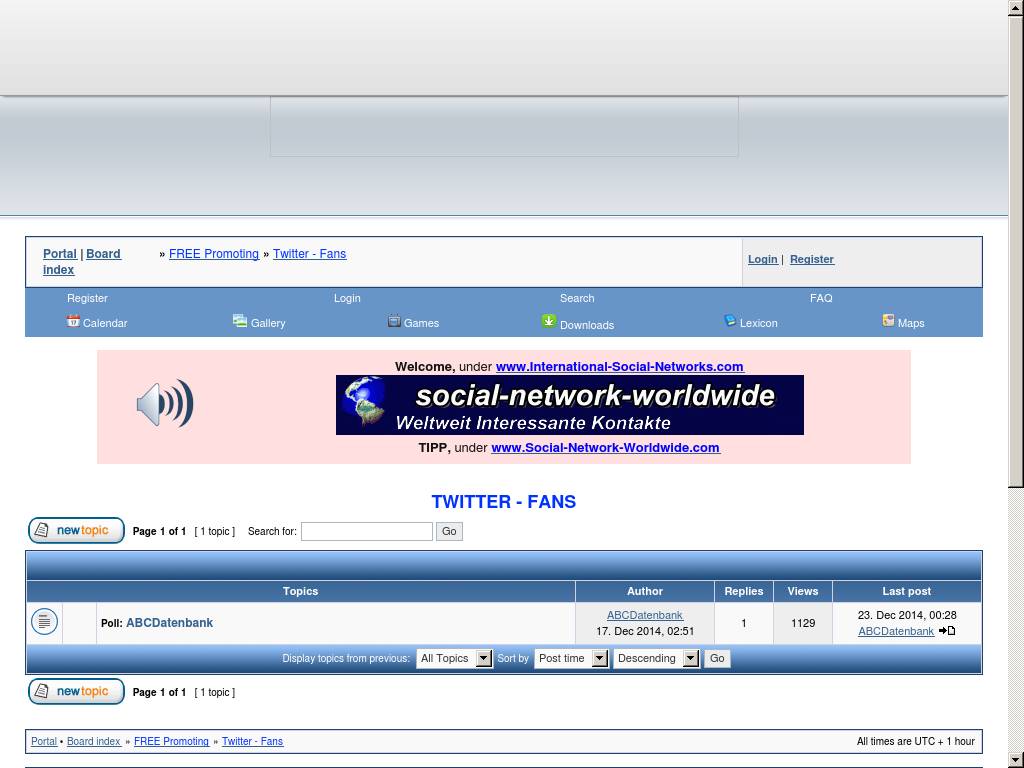Viewport: 1024px width, 768px height.
Task: Click the scrollbar down arrow
Action: [1016, 760]
